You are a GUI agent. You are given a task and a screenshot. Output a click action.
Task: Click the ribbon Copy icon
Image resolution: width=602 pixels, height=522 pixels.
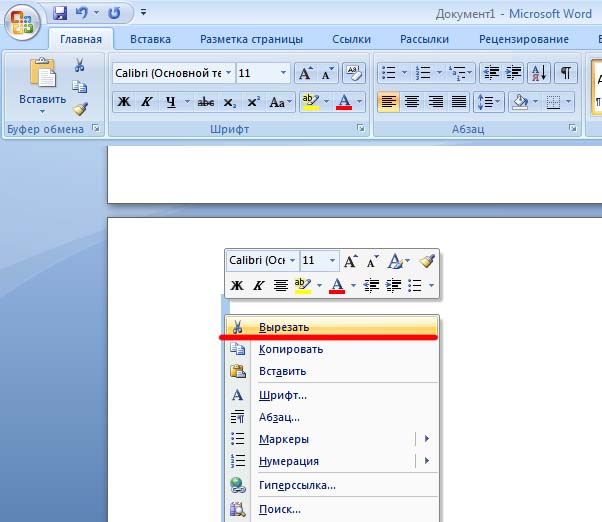pyautogui.click(x=79, y=87)
